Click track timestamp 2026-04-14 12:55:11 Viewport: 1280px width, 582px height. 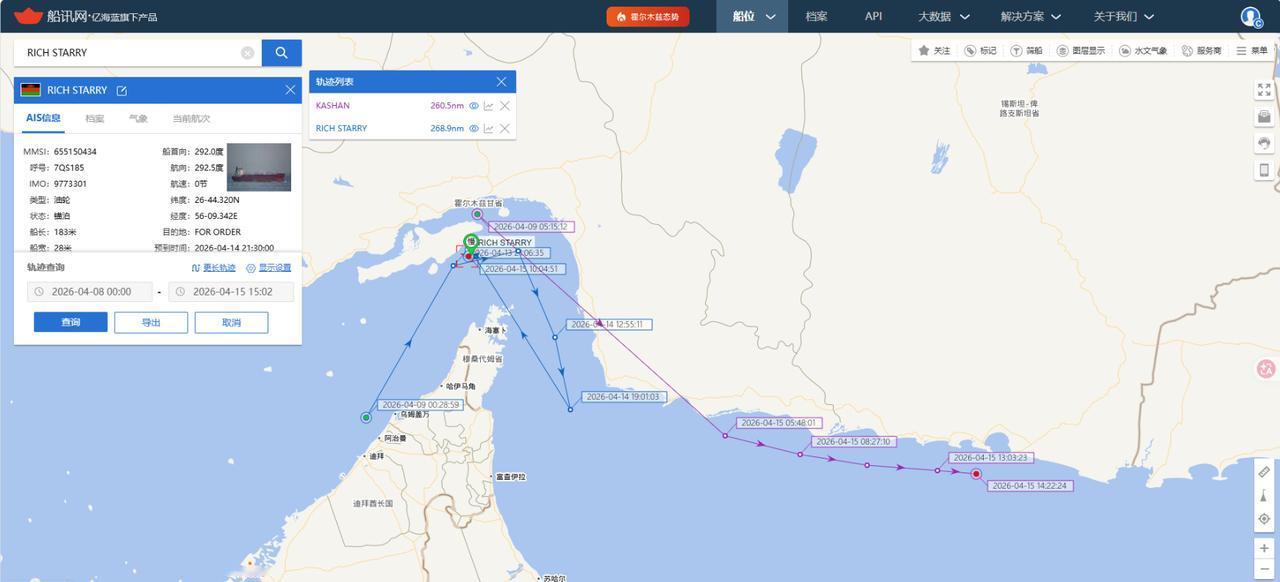click(608, 325)
